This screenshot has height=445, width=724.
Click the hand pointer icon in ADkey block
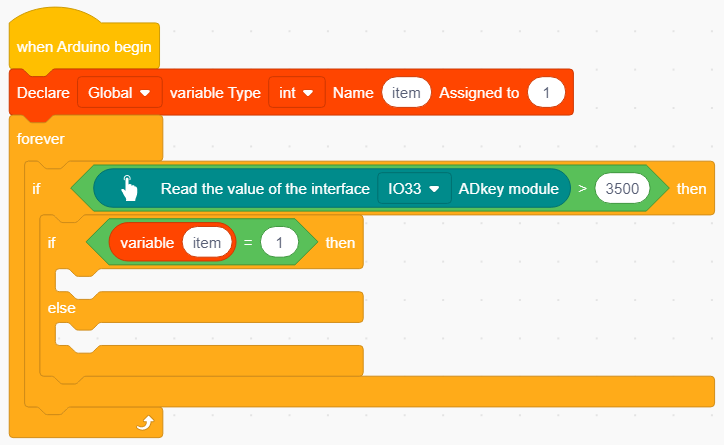[129, 188]
